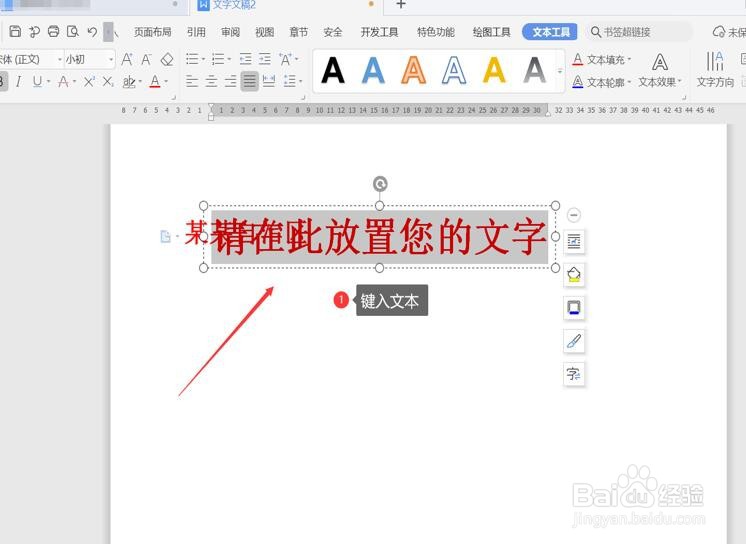The height and width of the screenshot is (544, 746).
Task: Open the 视图 tab
Action: point(265,32)
